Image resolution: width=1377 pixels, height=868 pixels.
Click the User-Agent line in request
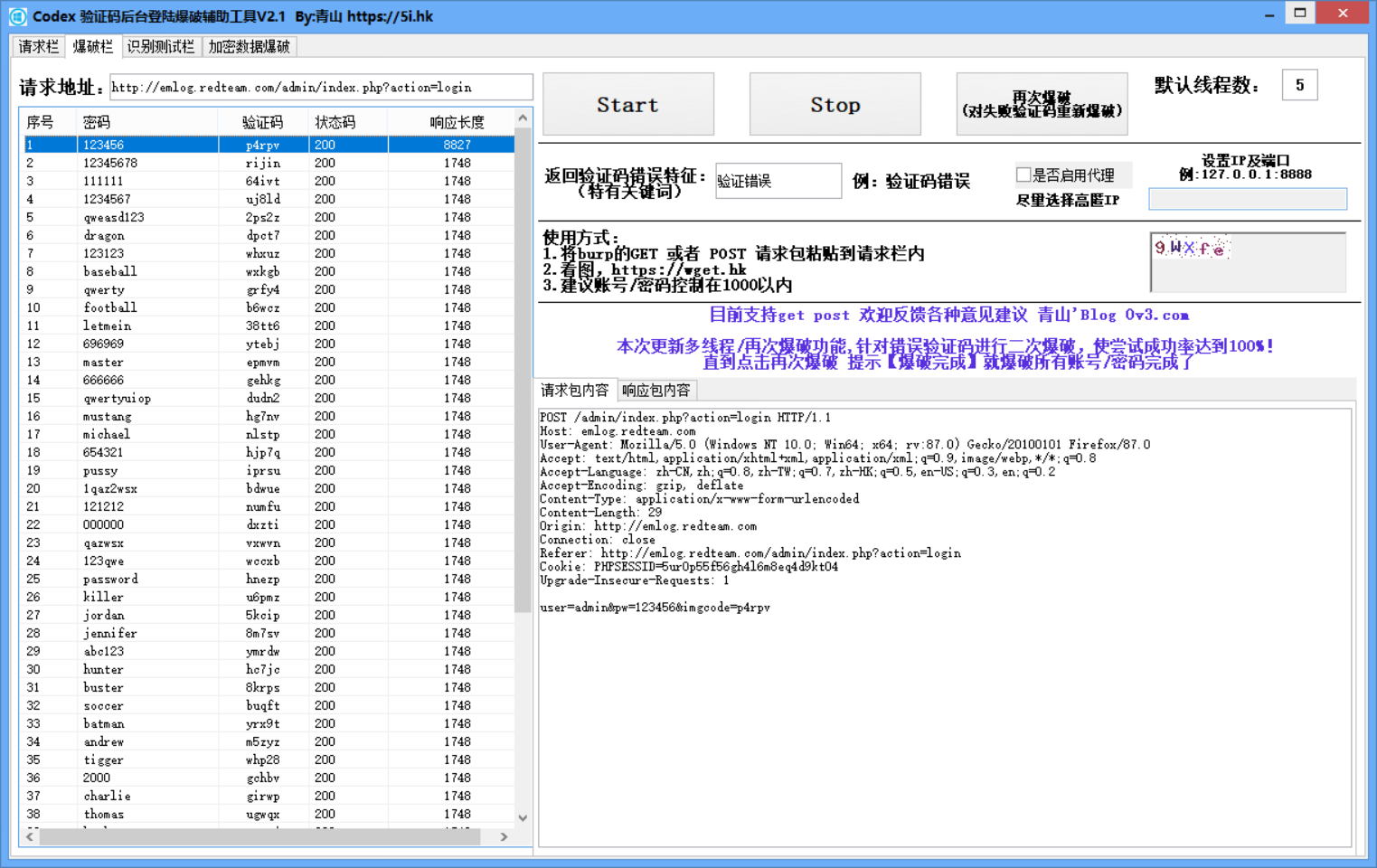tap(844, 445)
